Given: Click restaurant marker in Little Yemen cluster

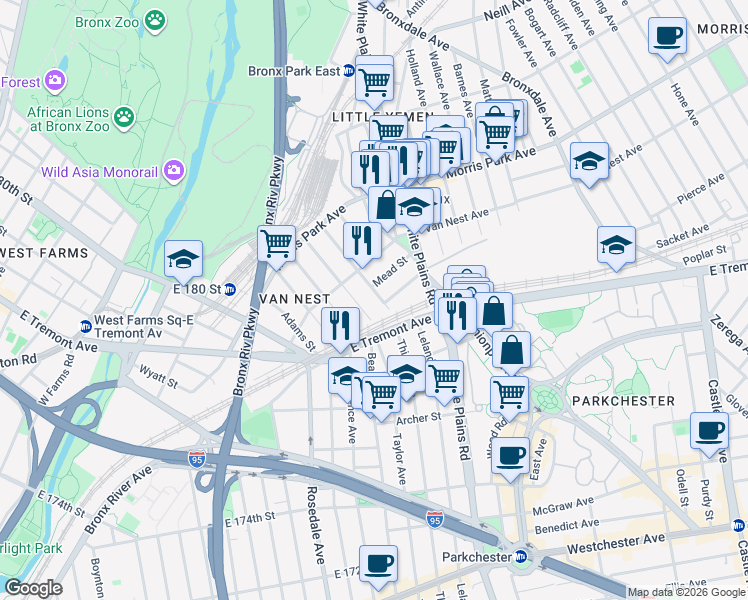Looking at the screenshot, I should [371, 170].
